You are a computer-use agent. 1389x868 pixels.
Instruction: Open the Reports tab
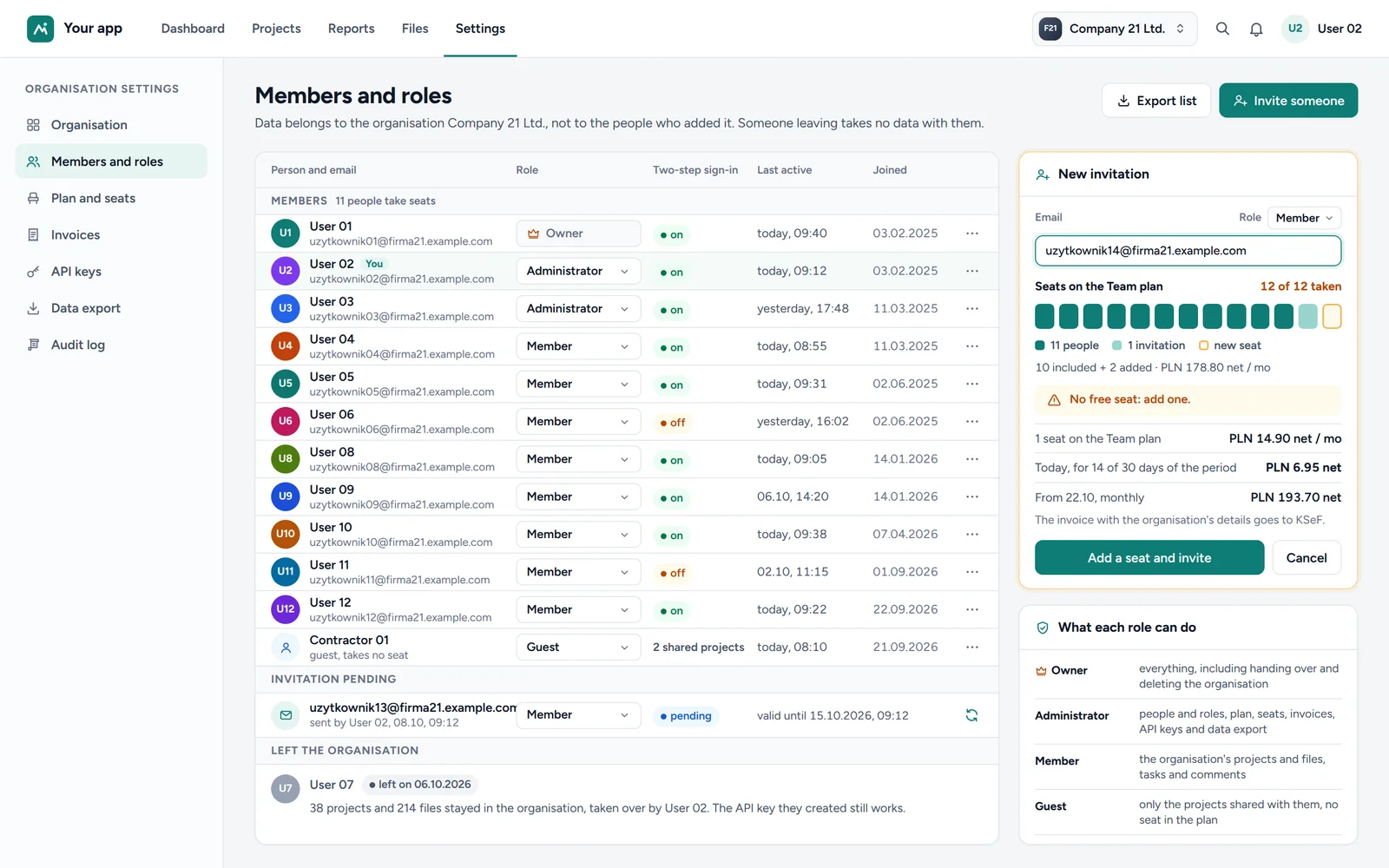(x=352, y=29)
